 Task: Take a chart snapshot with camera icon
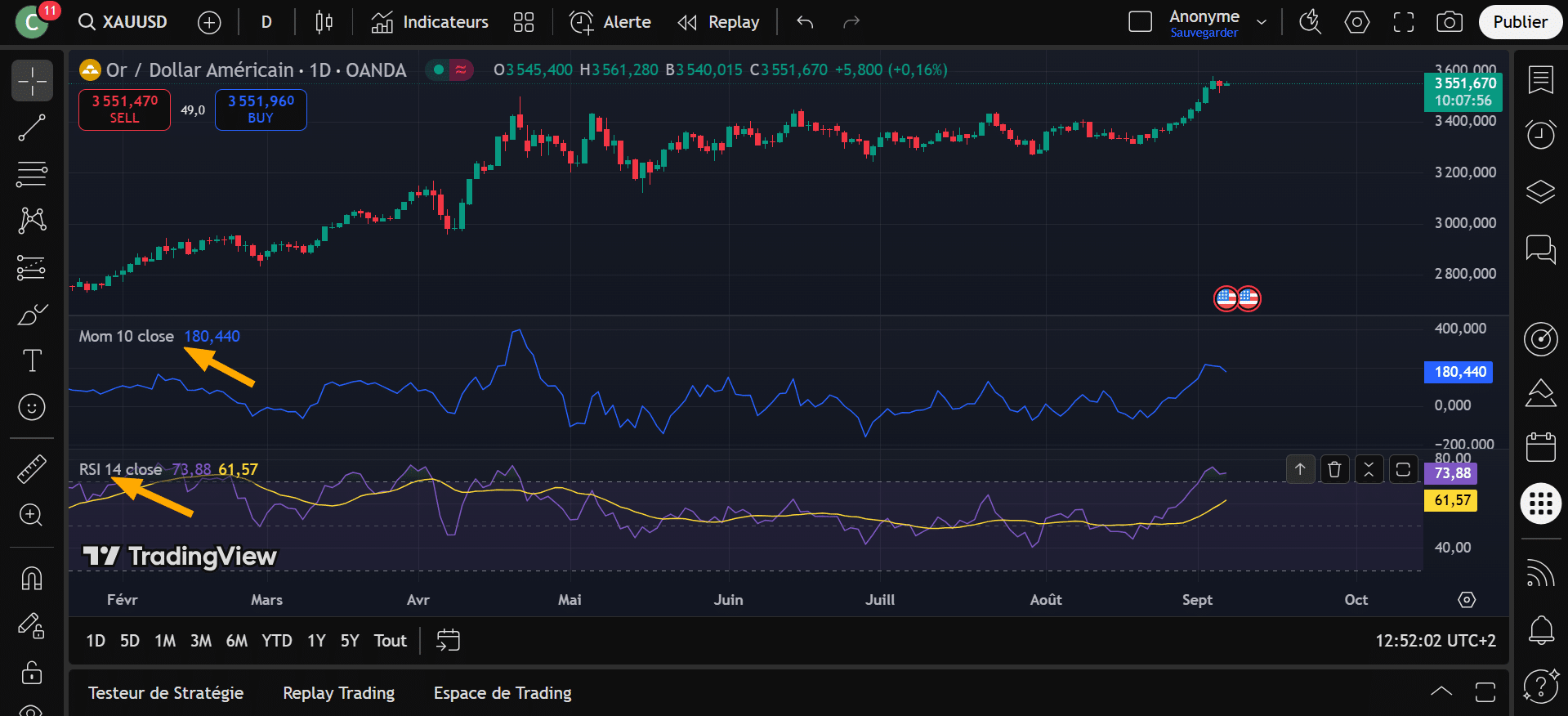point(1449,22)
